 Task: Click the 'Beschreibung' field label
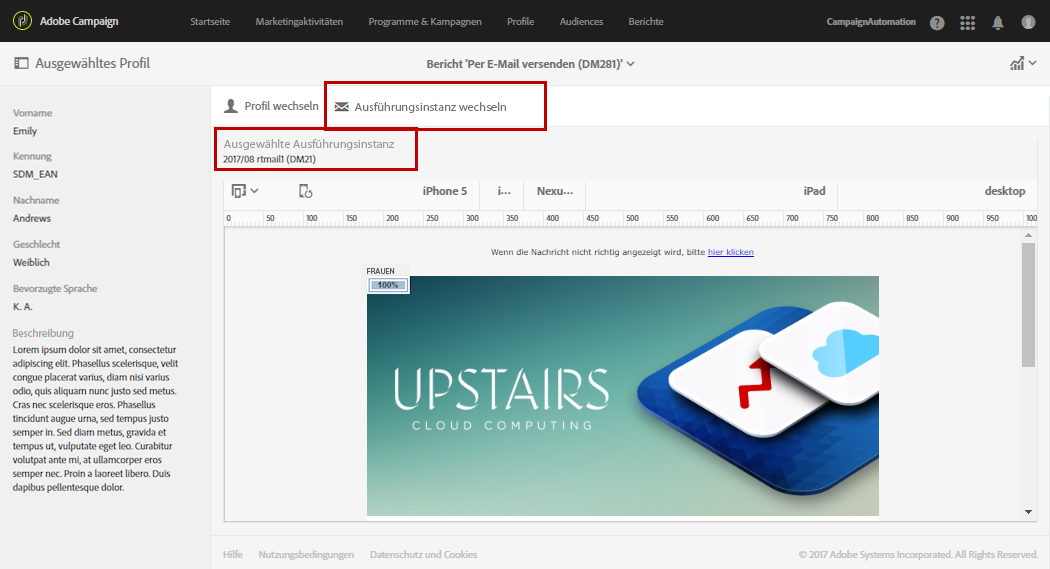pyautogui.click(x=43, y=333)
